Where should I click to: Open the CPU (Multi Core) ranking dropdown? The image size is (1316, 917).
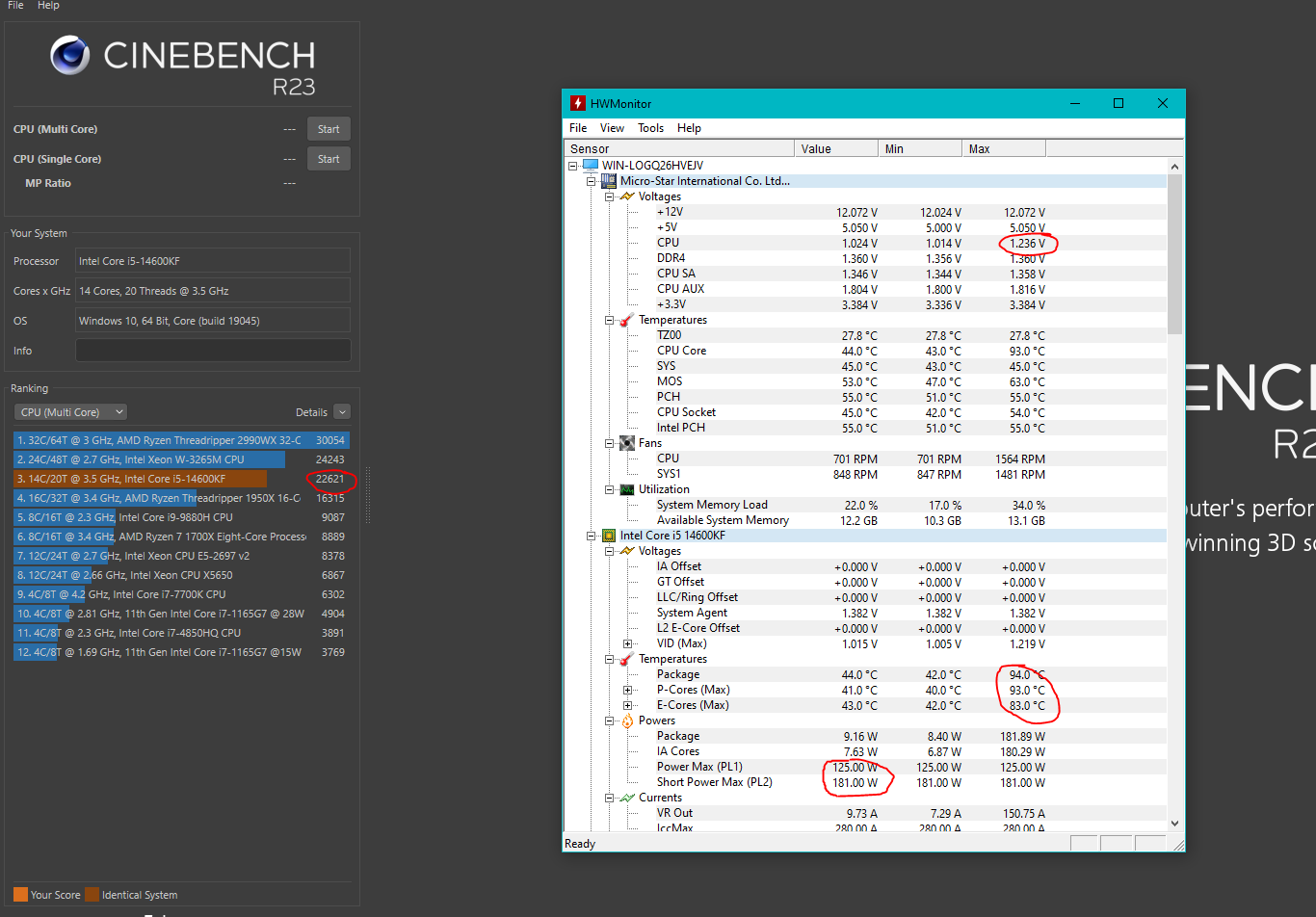pos(71,412)
